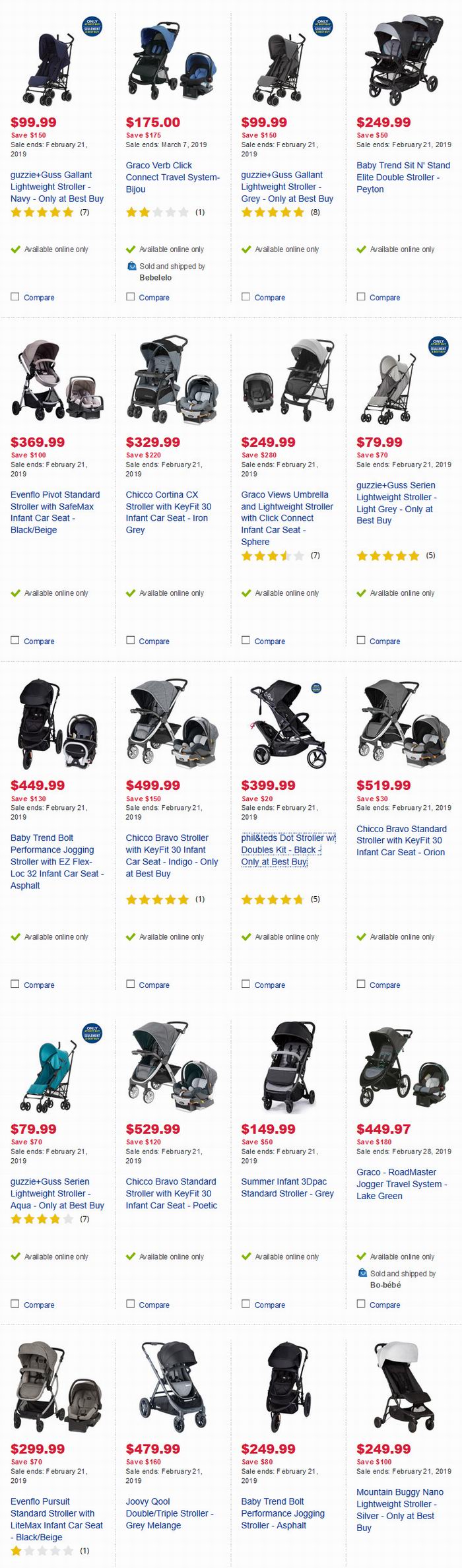
Task: Check Compare for guzzie+Guss Gallant Navy stroller
Action: (x=15, y=297)
